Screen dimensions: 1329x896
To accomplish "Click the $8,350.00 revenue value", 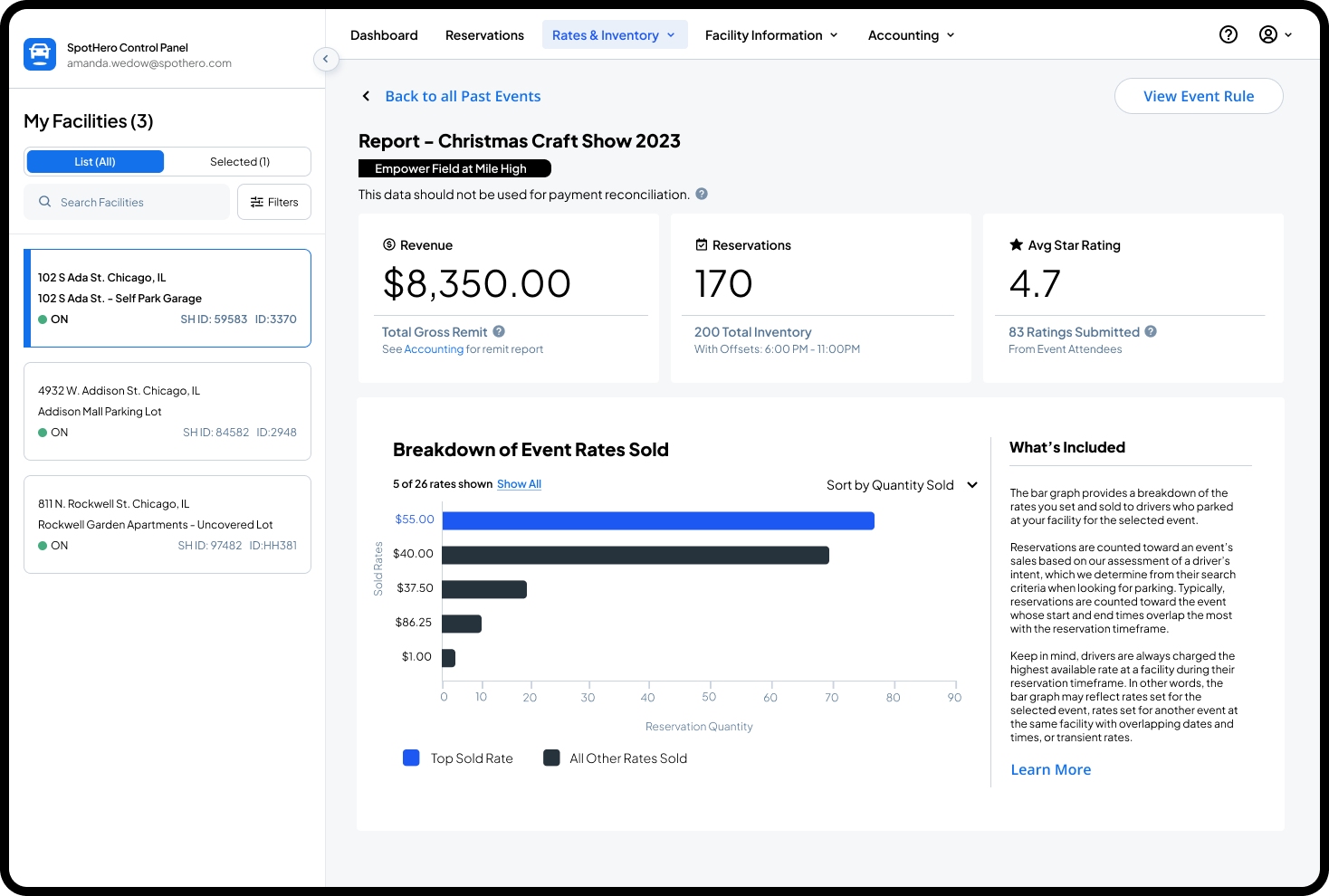I will (x=476, y=283).
